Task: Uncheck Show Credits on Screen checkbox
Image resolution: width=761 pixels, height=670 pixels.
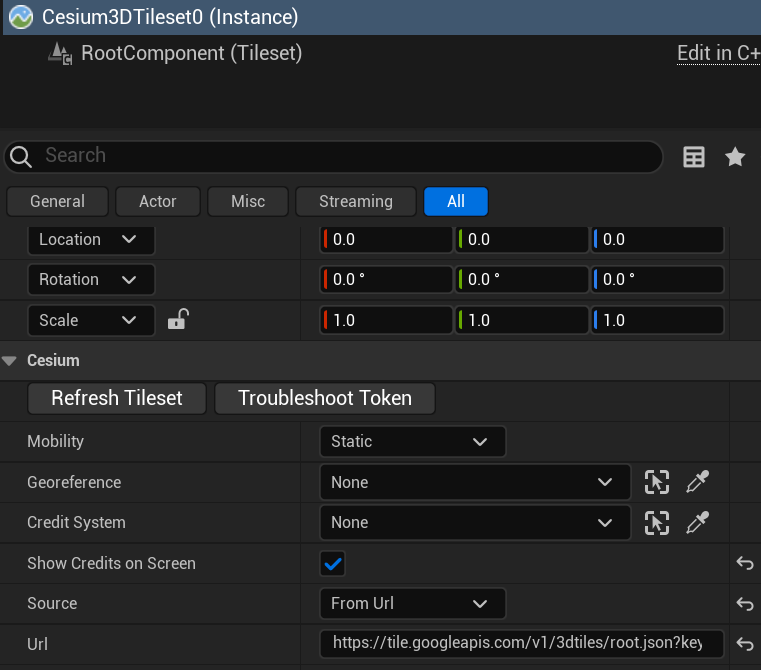Action: pos(332,564)
